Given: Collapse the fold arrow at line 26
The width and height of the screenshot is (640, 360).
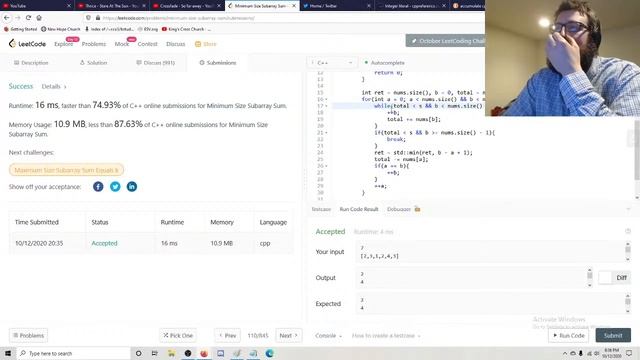Looking at the screenshot, I should coord(326,166).
